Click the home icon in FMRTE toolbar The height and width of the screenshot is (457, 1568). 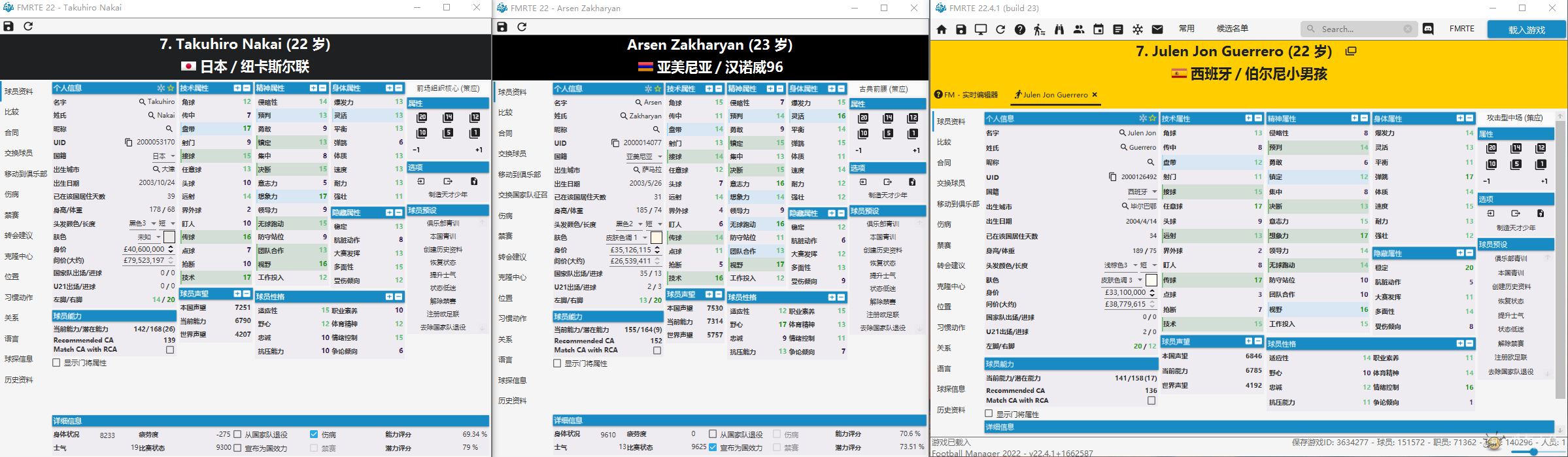pyautogui.click(x=942, y=29)
